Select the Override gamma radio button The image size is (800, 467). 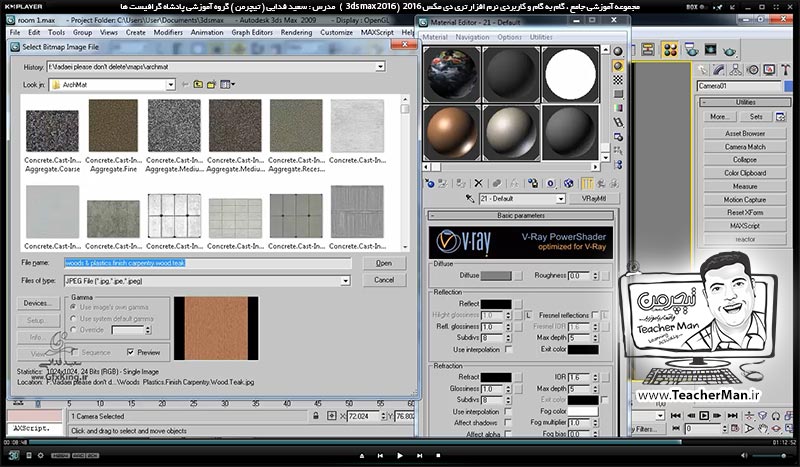[73, 330]
